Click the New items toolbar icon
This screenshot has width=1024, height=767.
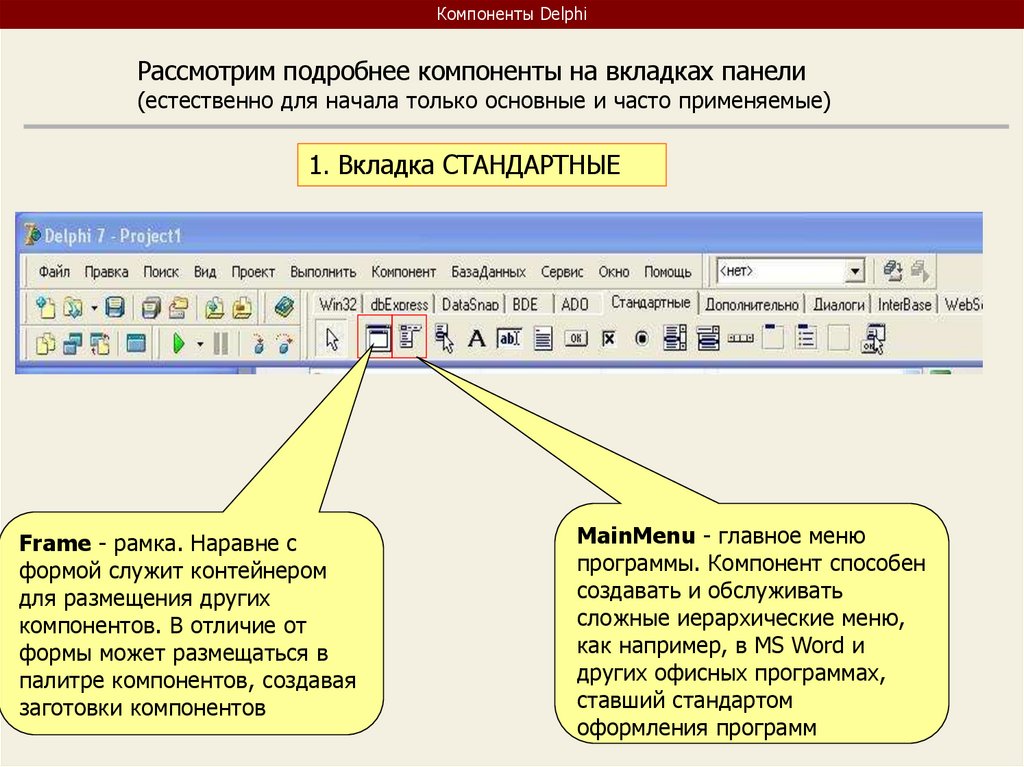point(44,306)
